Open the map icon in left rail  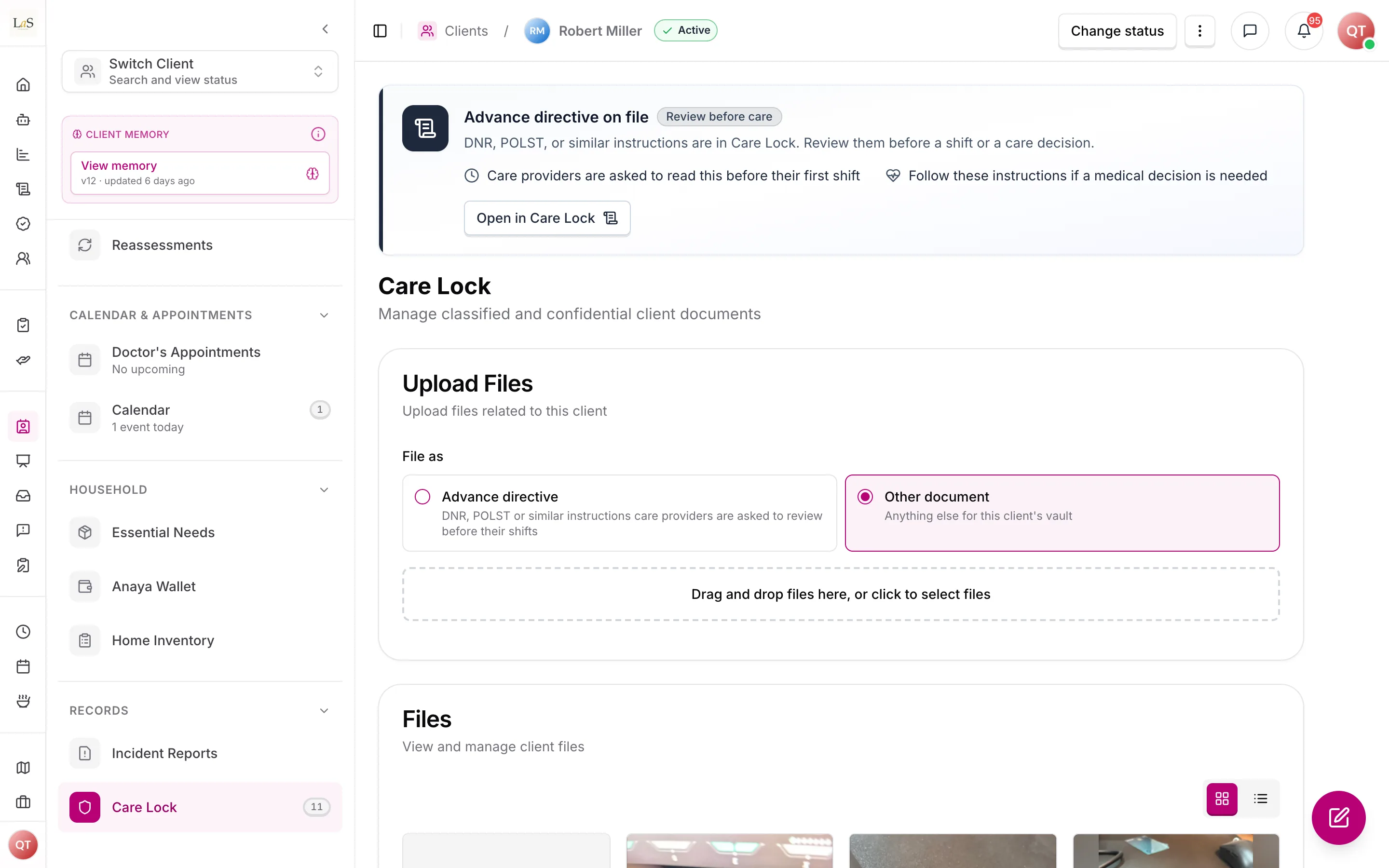pos(23,768)
